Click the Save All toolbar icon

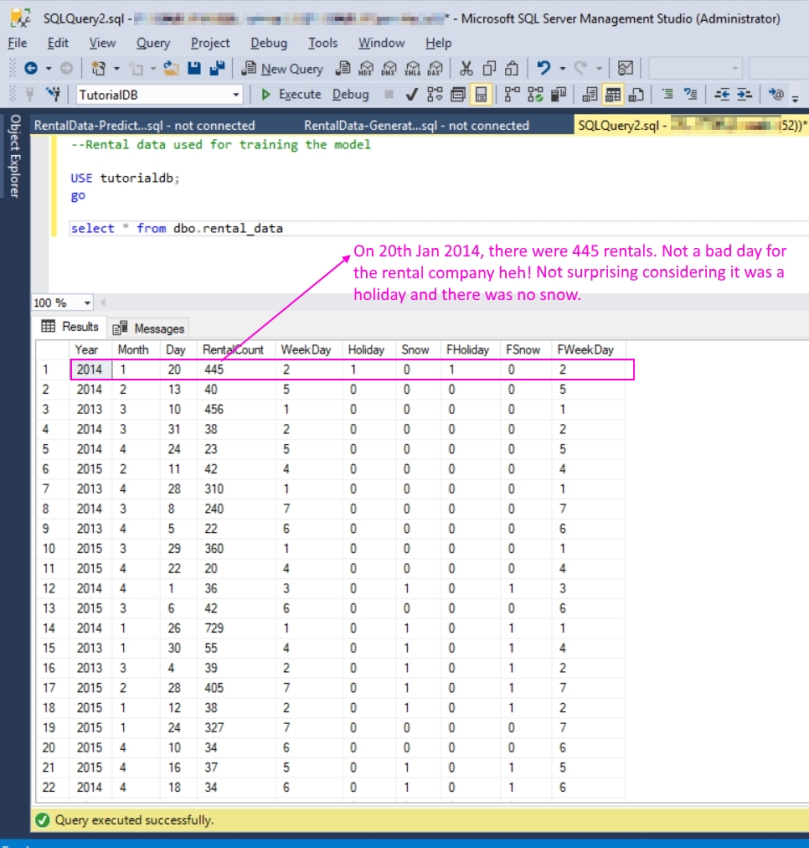click(215, 68)
